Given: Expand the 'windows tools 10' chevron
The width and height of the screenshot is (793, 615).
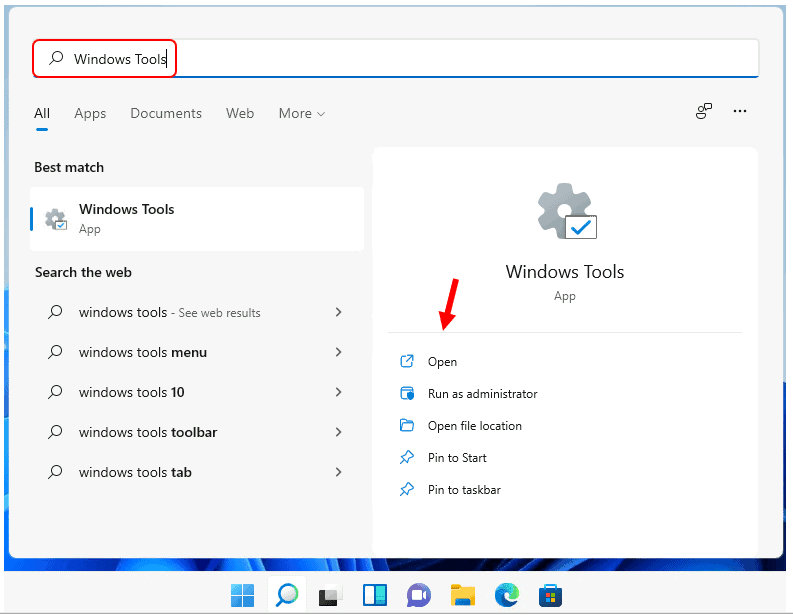Looking at the screenshot, I should tap(338, 392).
